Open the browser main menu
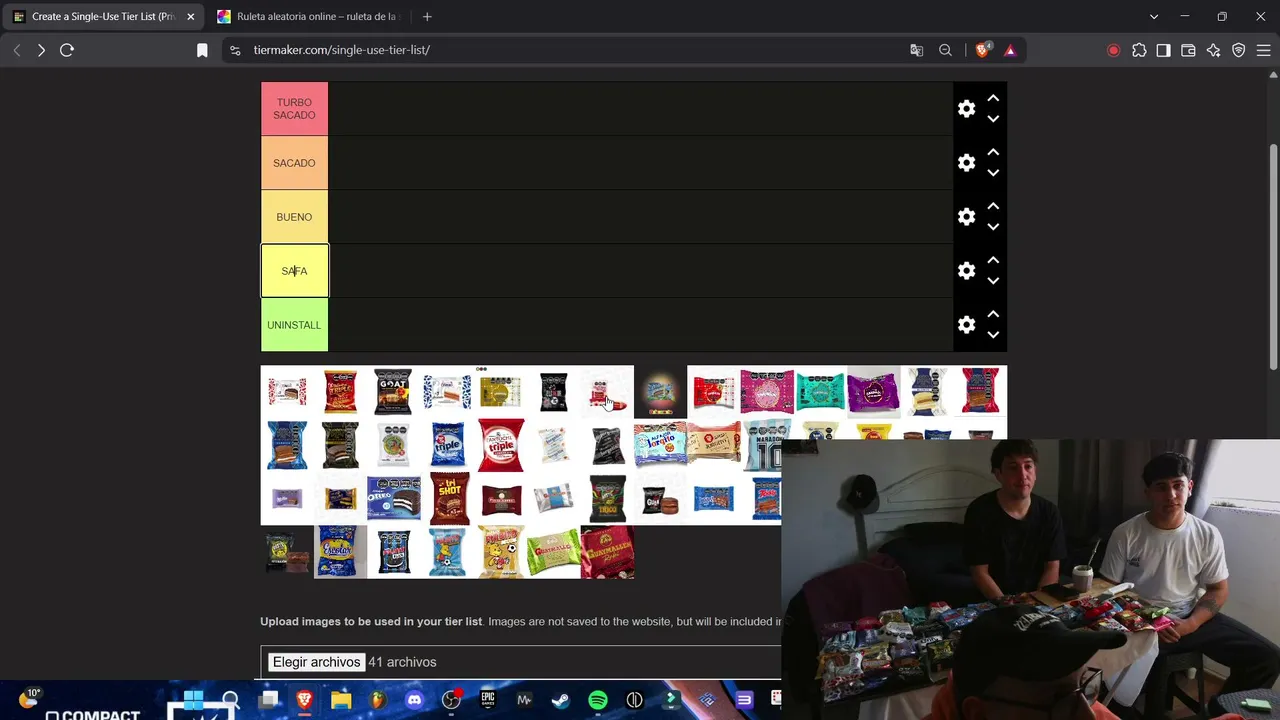The width and height of the screenshot is (1280, 720). [x=1263, y=50]
